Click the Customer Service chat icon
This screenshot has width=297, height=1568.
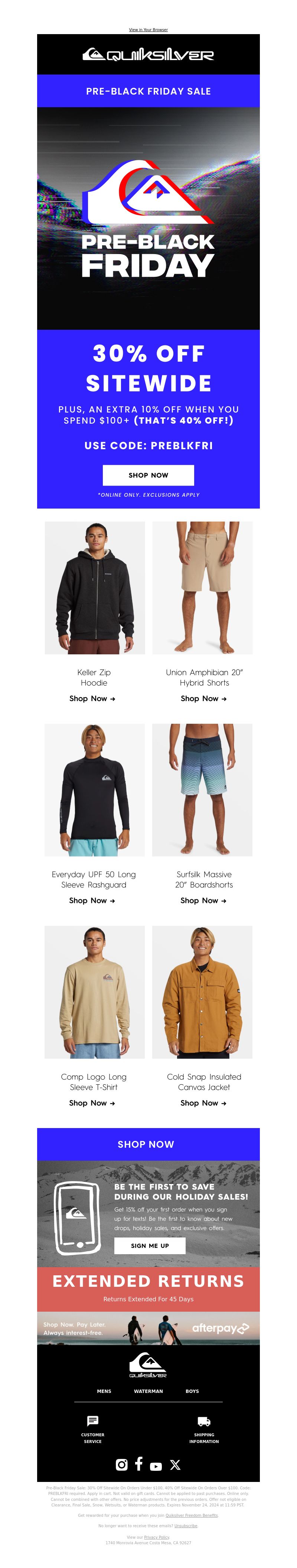tap(92, 1421)
